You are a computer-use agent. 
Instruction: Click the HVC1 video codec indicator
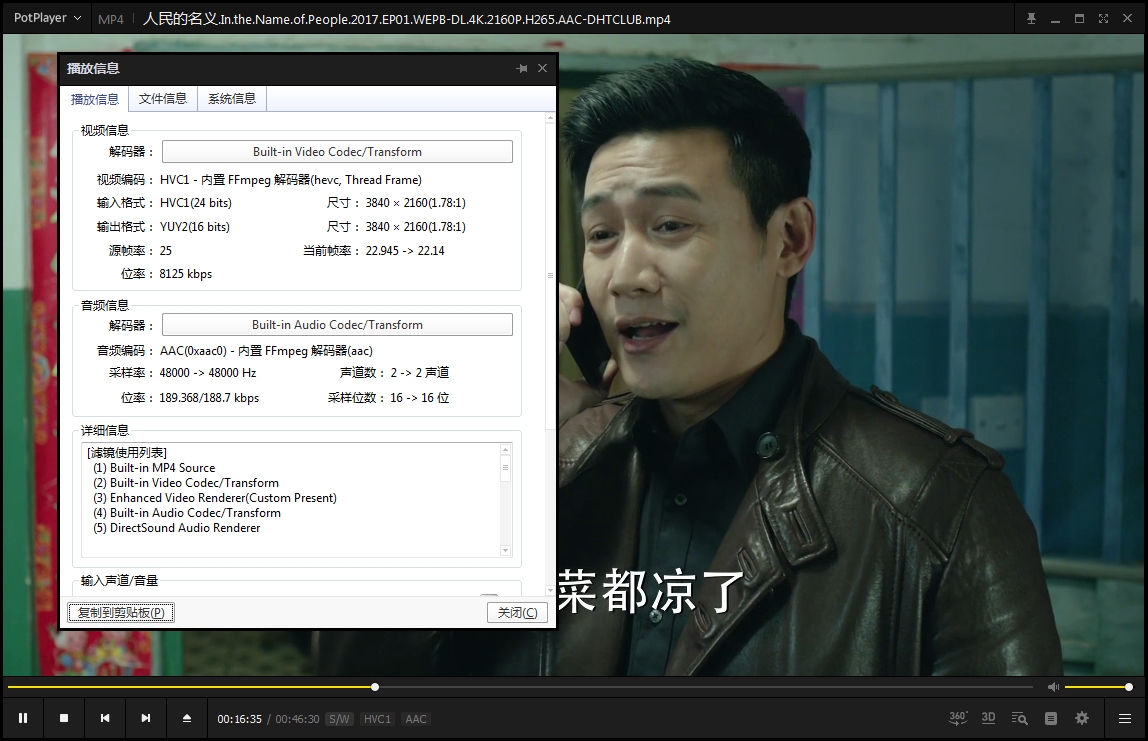coord(377,719)
